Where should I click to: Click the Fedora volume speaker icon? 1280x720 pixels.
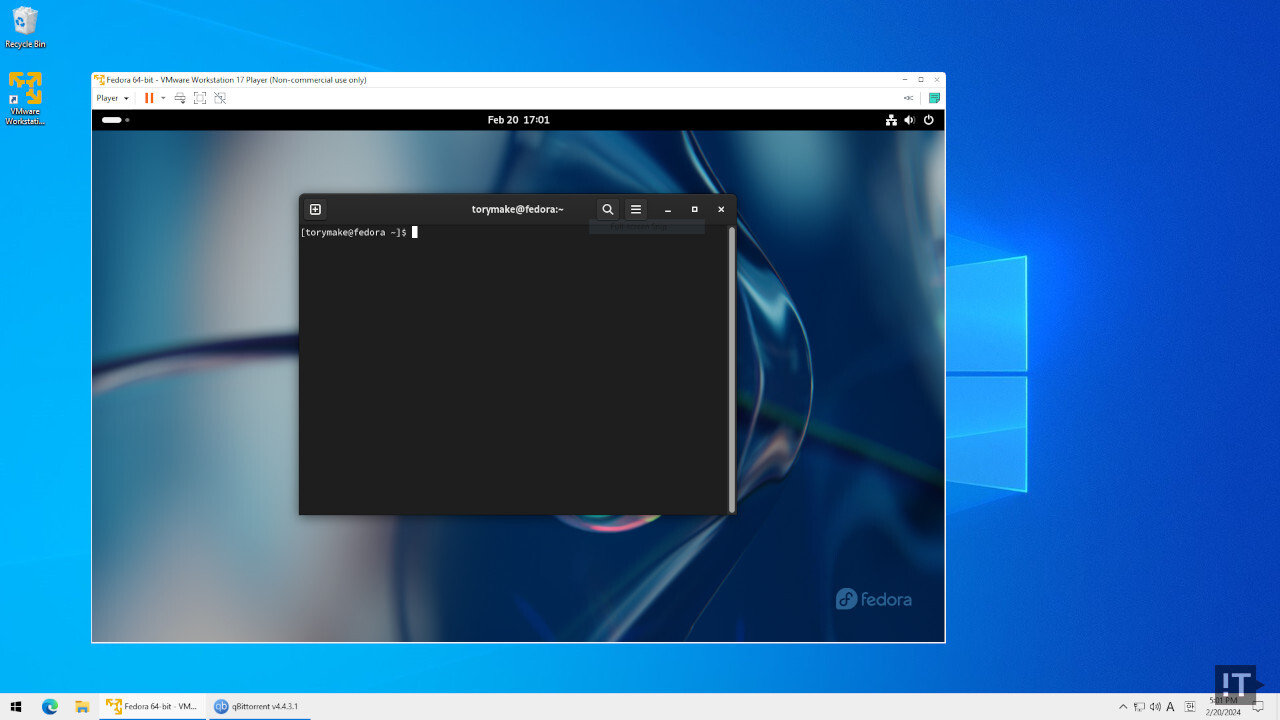pyautogui.click(x=909, y=120)
